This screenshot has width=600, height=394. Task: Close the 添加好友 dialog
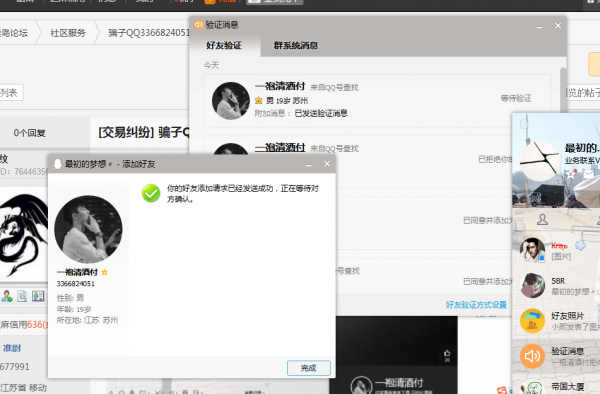coord(327,164)
